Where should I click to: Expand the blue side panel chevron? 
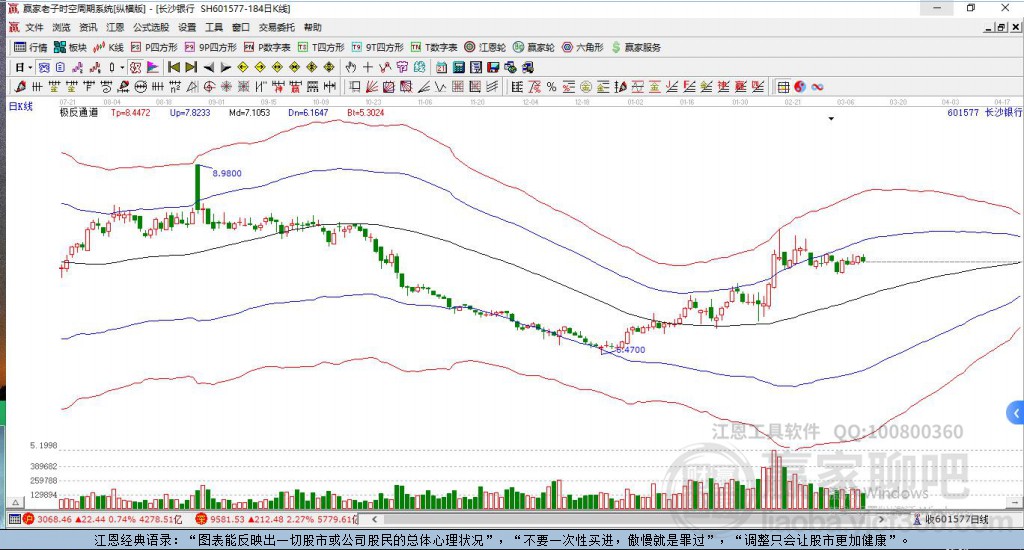(x=1016, y=413)
